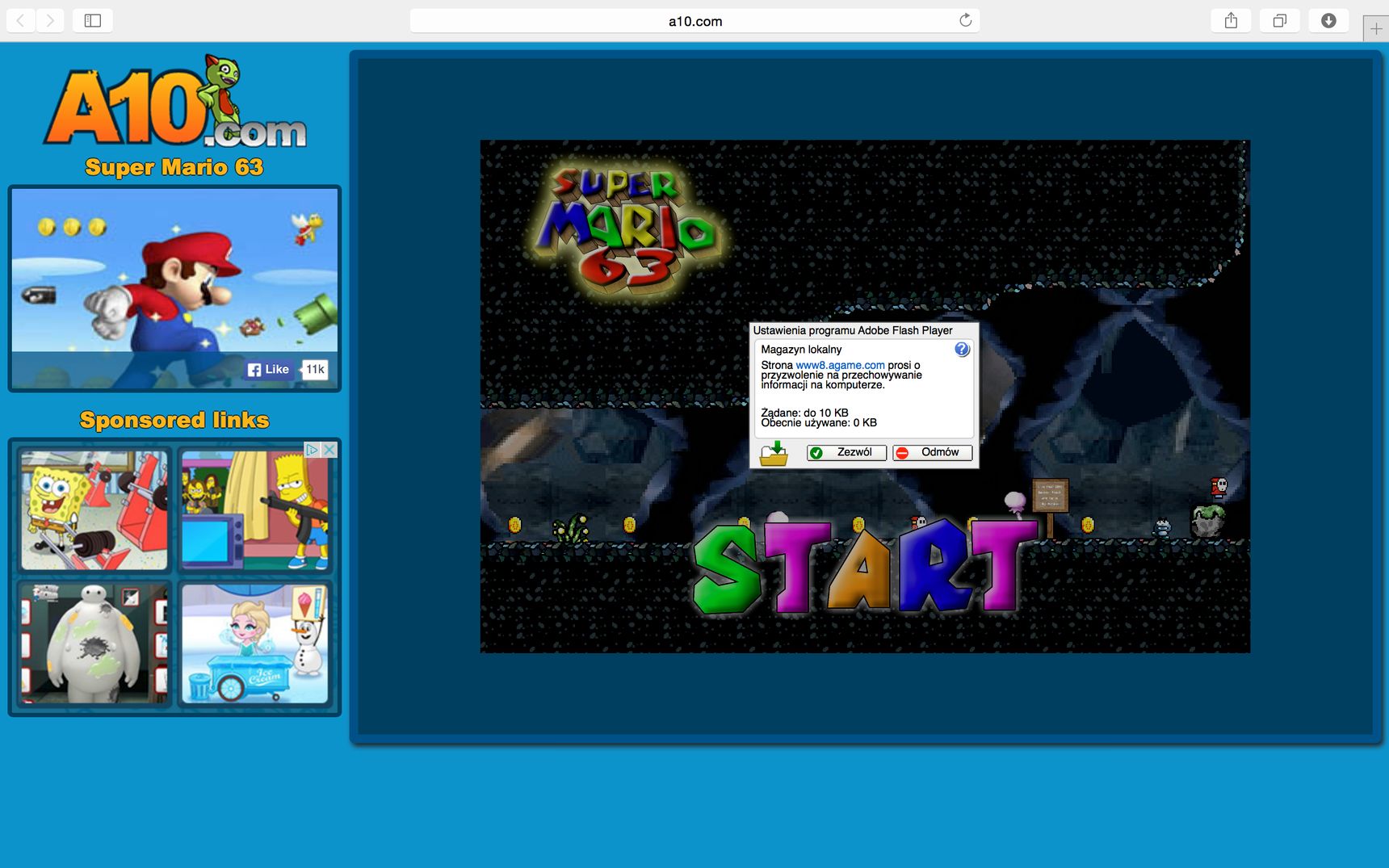1389x868 pixels.
Task: Click the local storage folder icon
Action: tap(774, 453)
